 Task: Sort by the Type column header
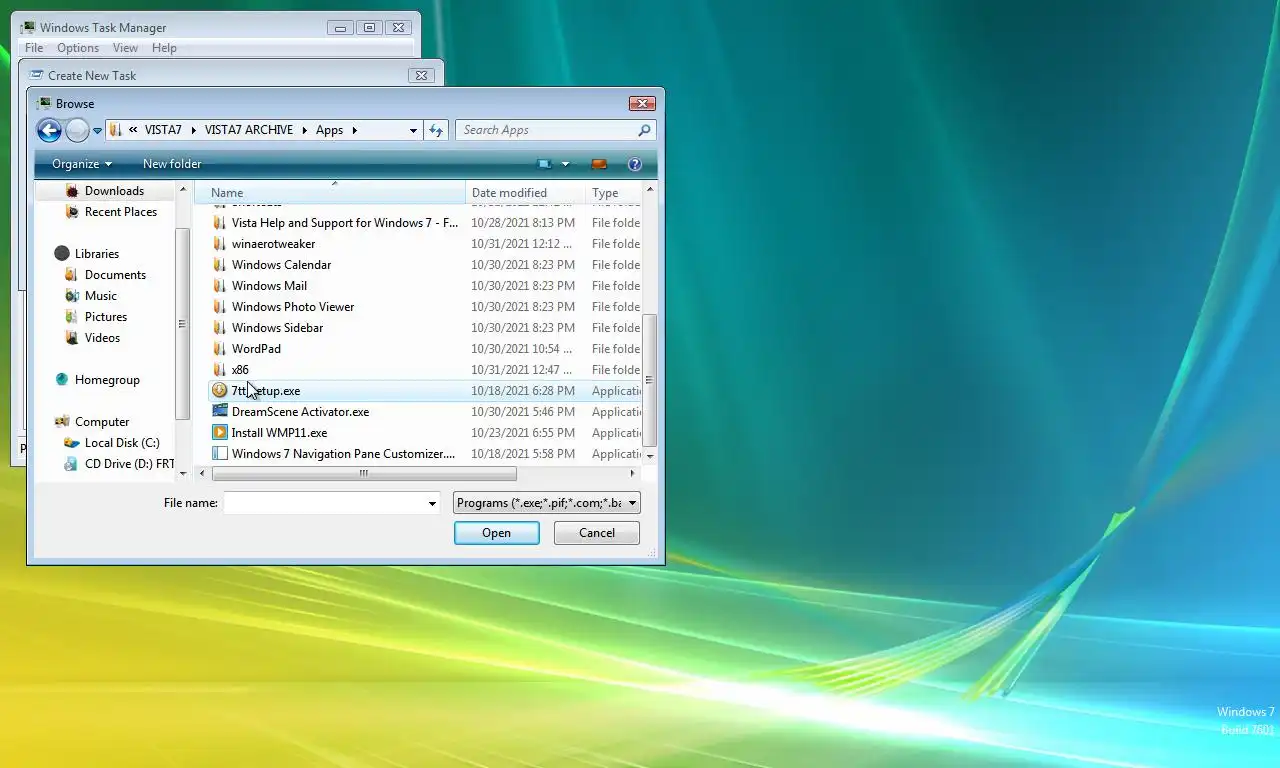tap(613, 192)
